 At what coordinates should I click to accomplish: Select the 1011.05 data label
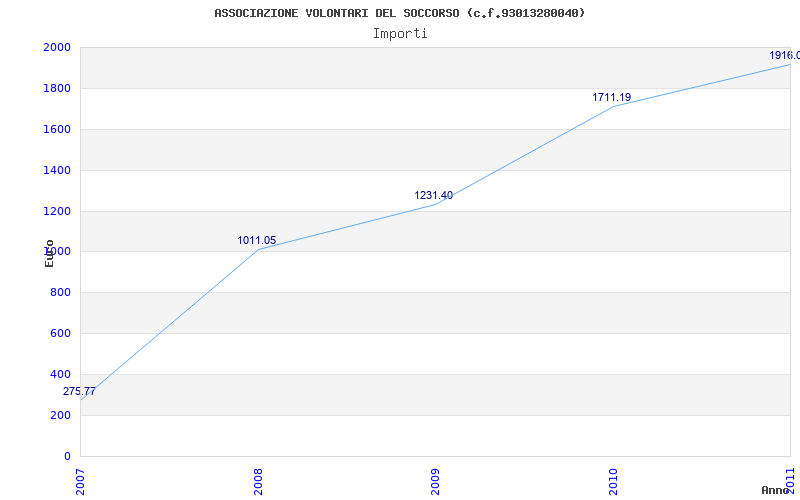pyautogui.click(x=257, y=240)
